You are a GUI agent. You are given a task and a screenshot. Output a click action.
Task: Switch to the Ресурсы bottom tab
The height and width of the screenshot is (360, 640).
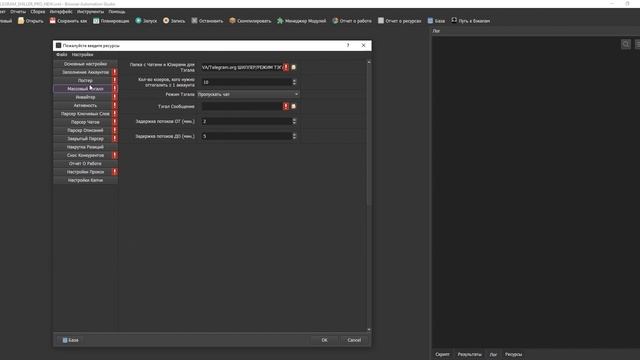(x=513, y=354)
